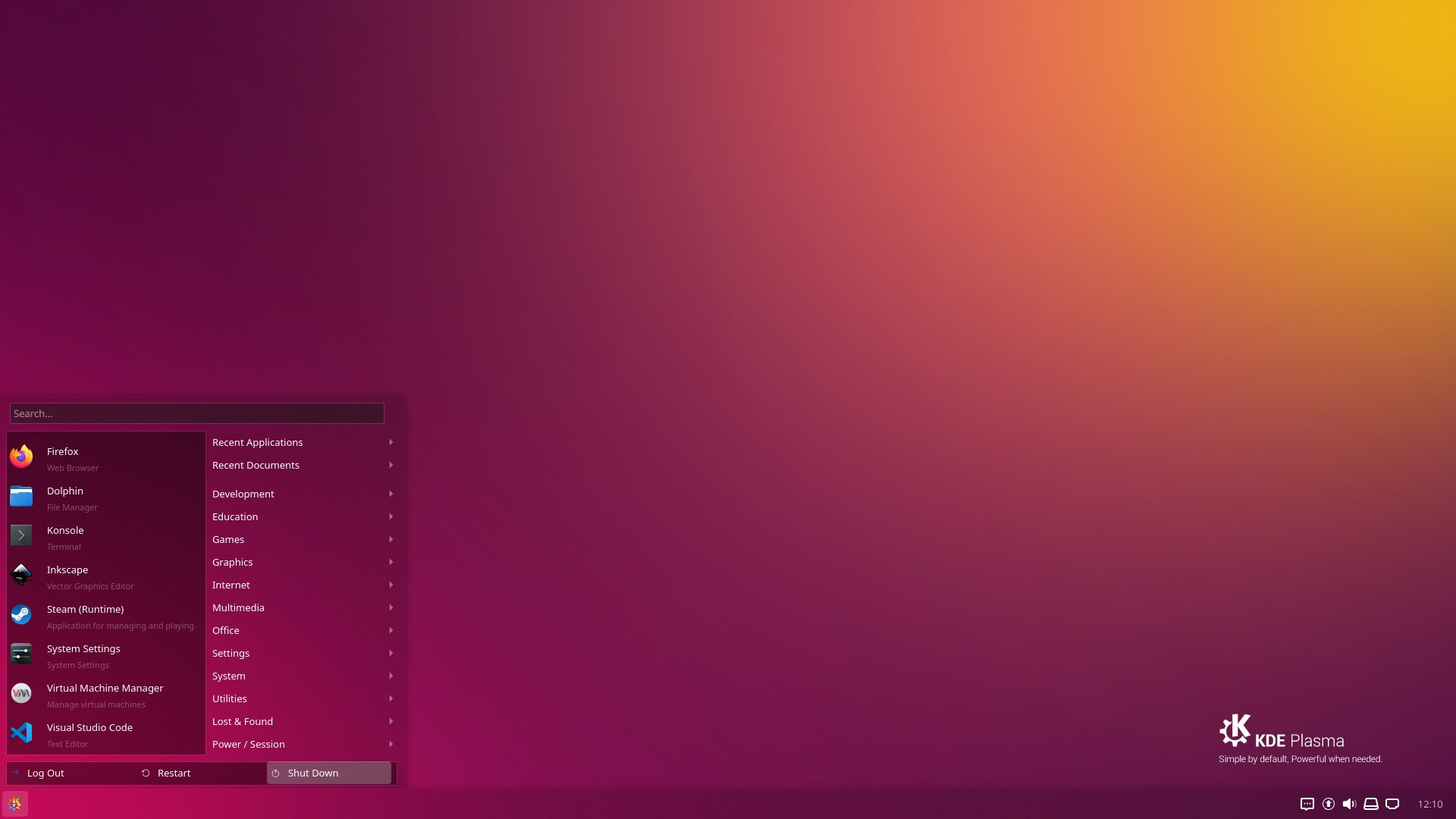The width and height of the screenshot is (1456, 819).
Task: Select 'Manage virtual machines' subtitle
Action: tap(96, 704)
